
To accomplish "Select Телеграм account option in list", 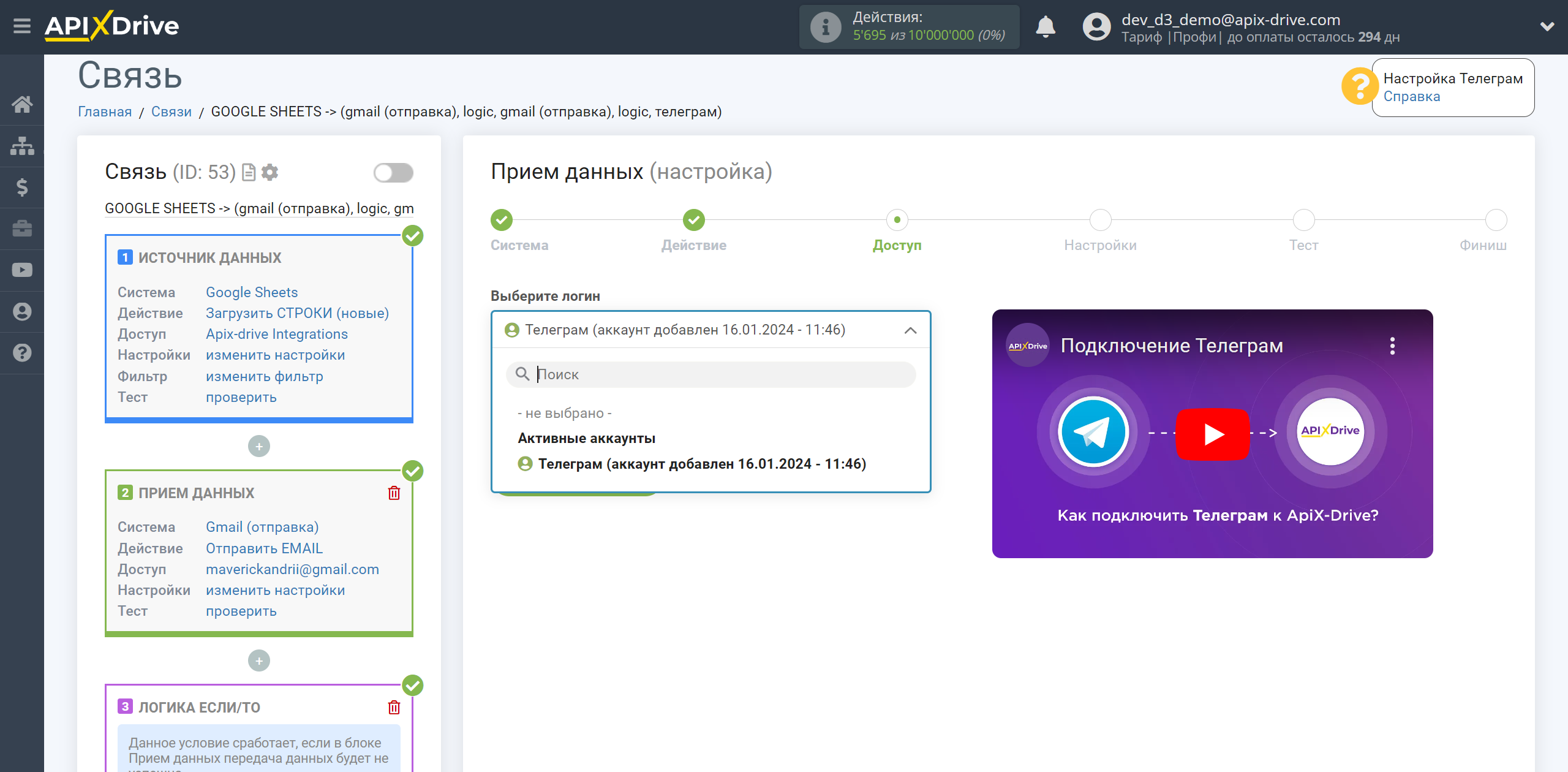I will pos(692,464).
